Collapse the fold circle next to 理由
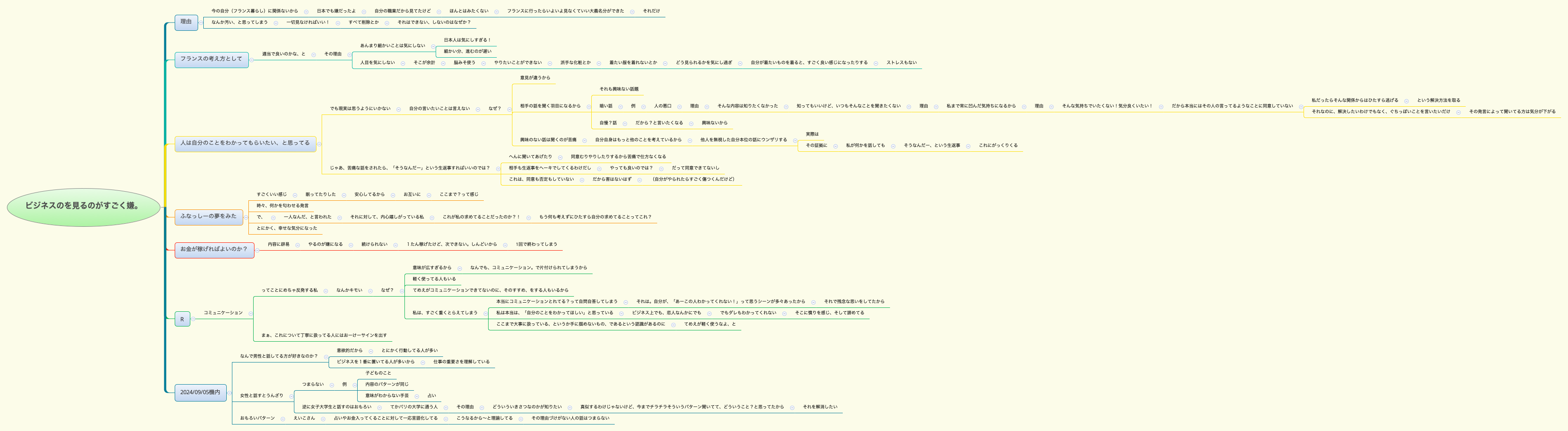This screenshot has height=431, width=1568. tap(201, 23)
